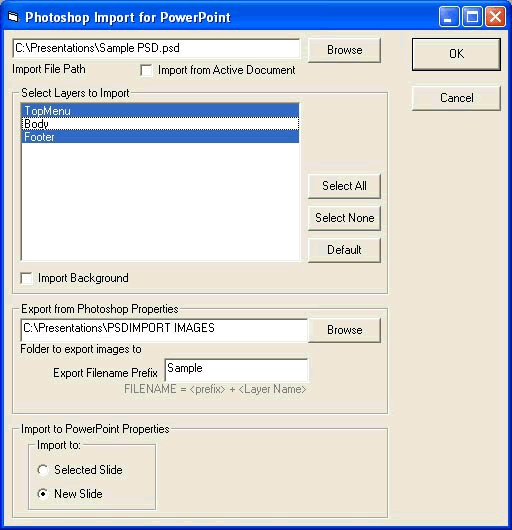Click the Select None button
Image resolution: width=512 pixels, height=530 pixels.
pyautogui.click(x=344, y=218)
